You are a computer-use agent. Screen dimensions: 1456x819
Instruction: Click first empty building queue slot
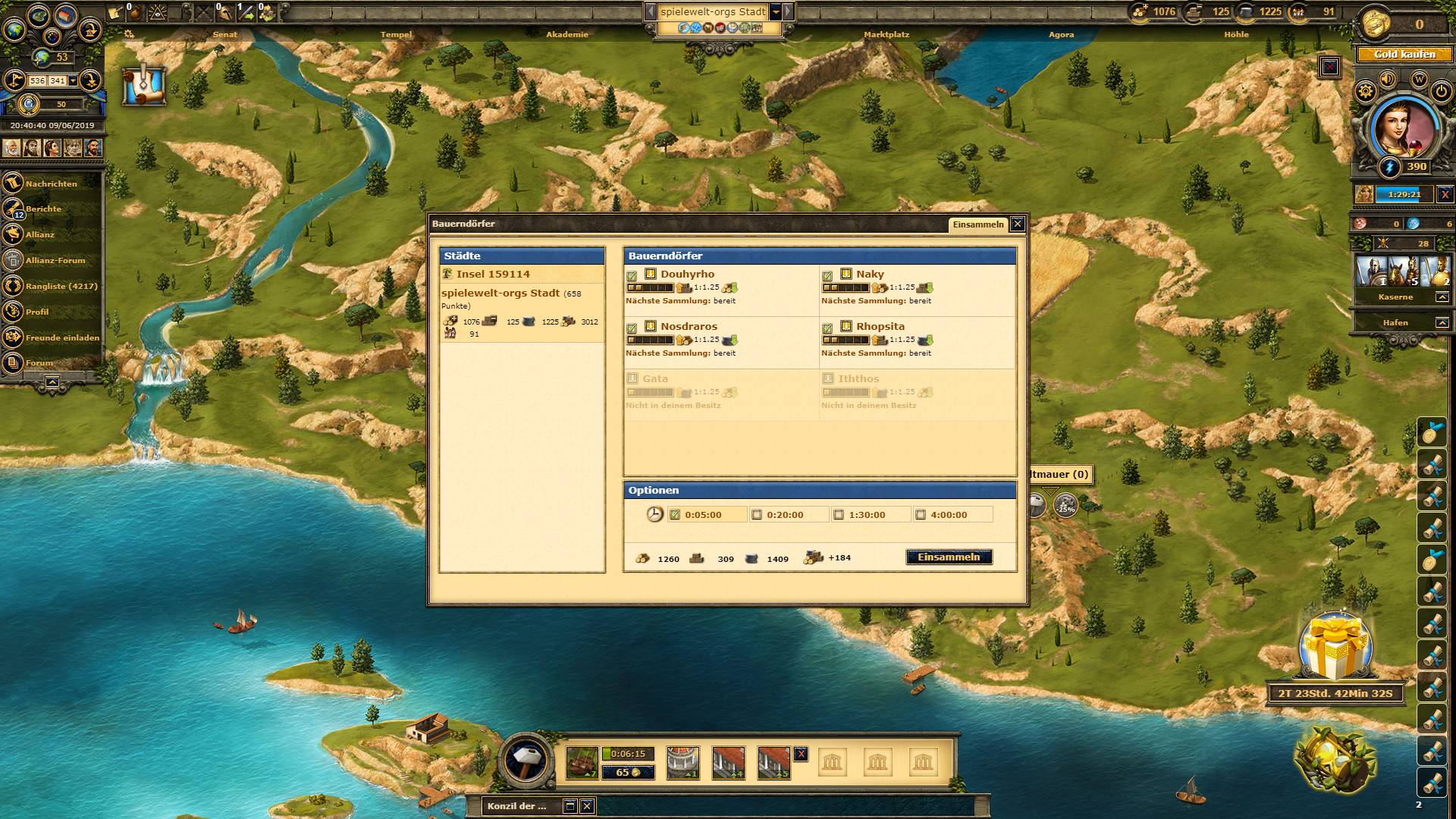tap(832, 762)
